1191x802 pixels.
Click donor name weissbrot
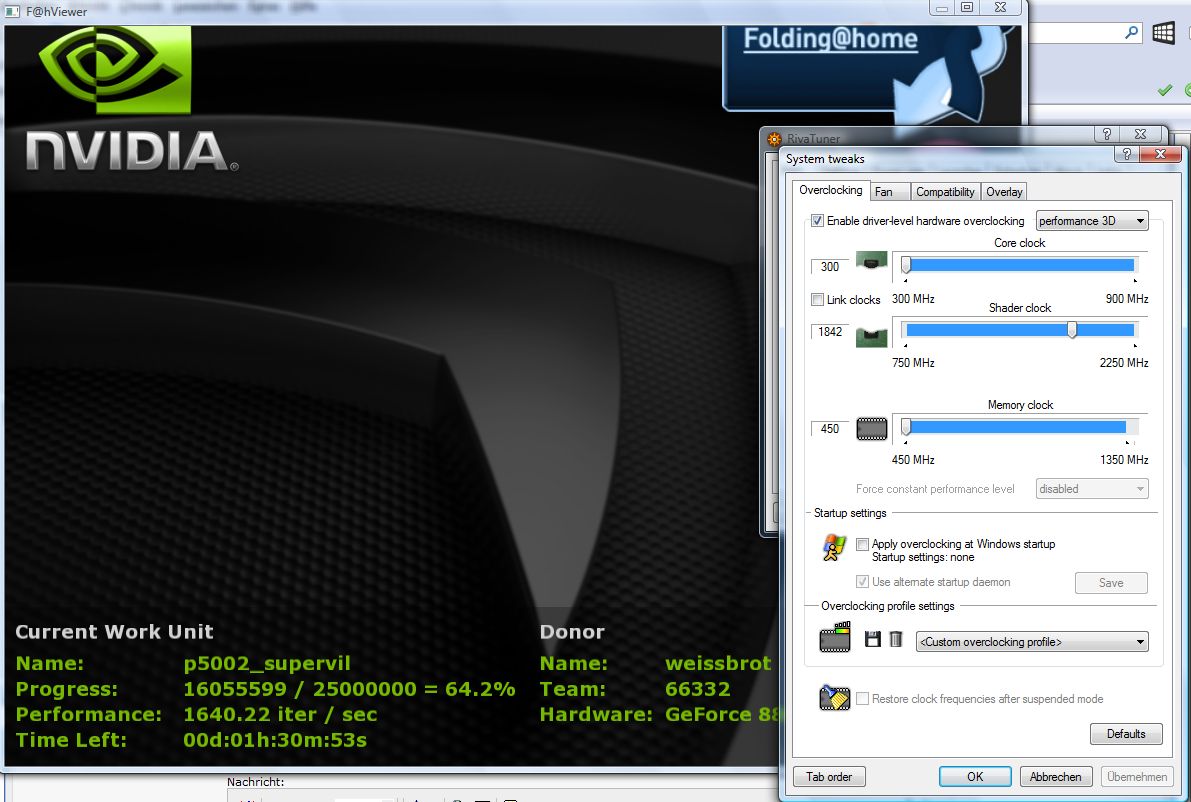point(718,663)
